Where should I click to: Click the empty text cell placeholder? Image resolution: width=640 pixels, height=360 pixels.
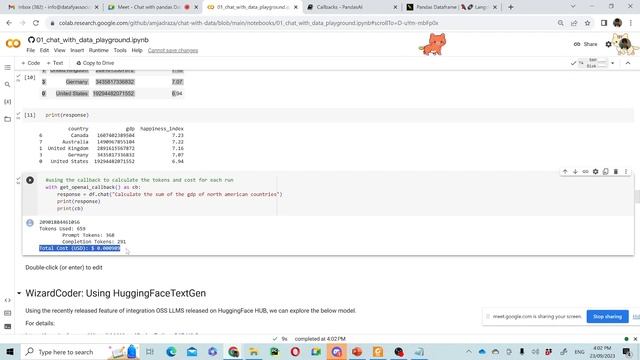(x=64, y=267)
